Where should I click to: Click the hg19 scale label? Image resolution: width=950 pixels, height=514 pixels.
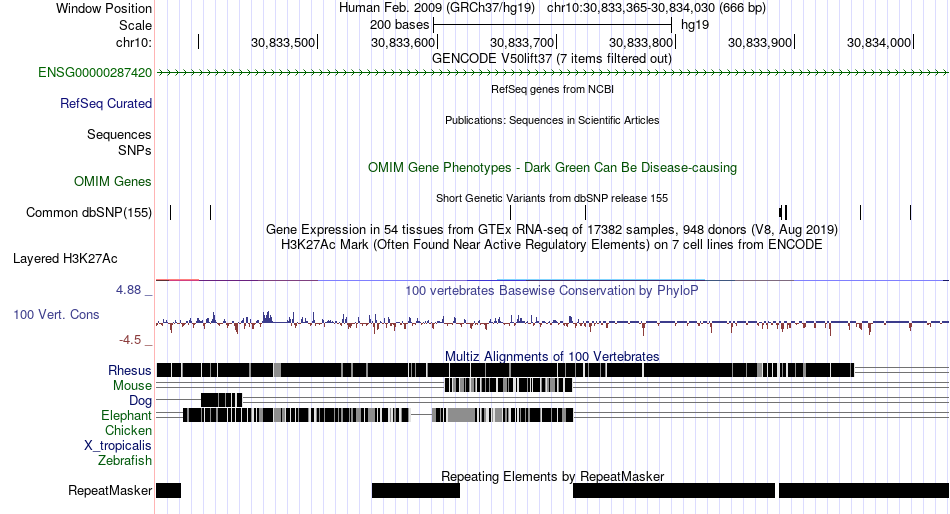[x=695, y=25]
